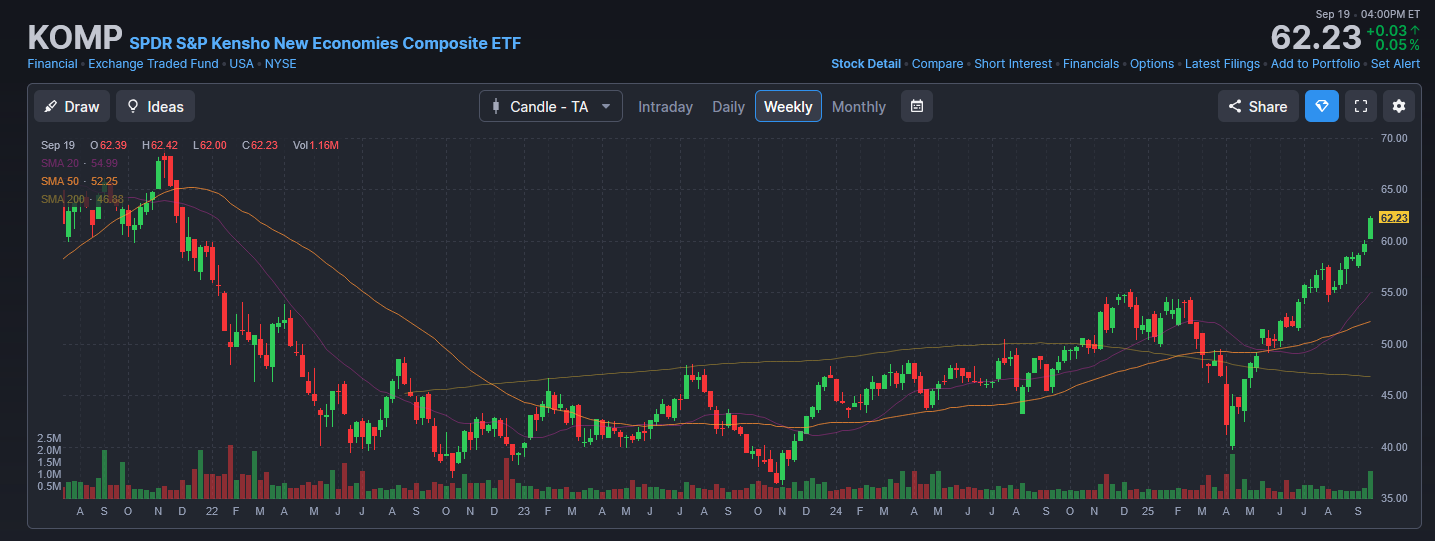Open the calendar date range picker

(917, 106)
